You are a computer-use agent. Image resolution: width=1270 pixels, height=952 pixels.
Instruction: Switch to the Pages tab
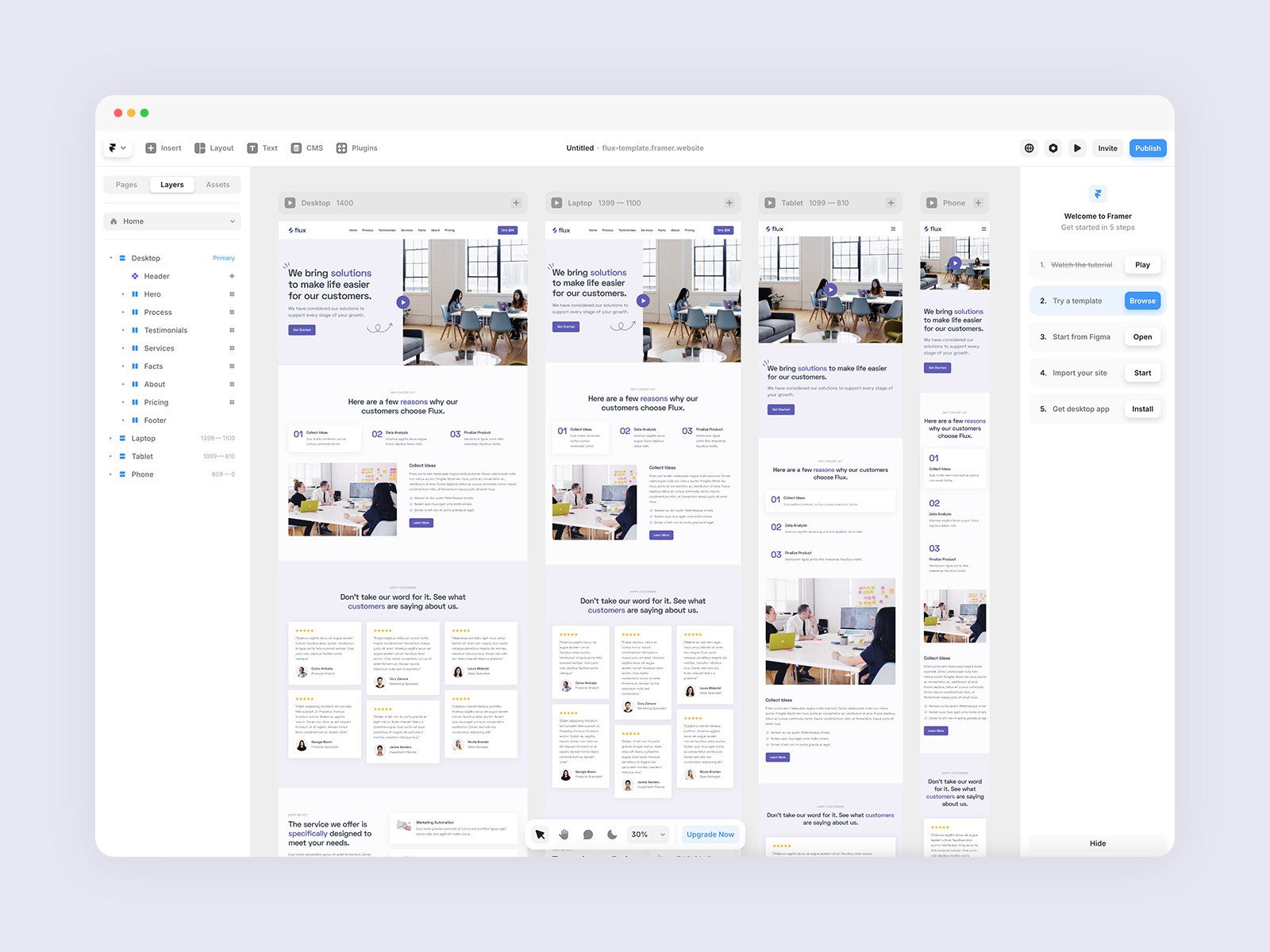point(126,185)
